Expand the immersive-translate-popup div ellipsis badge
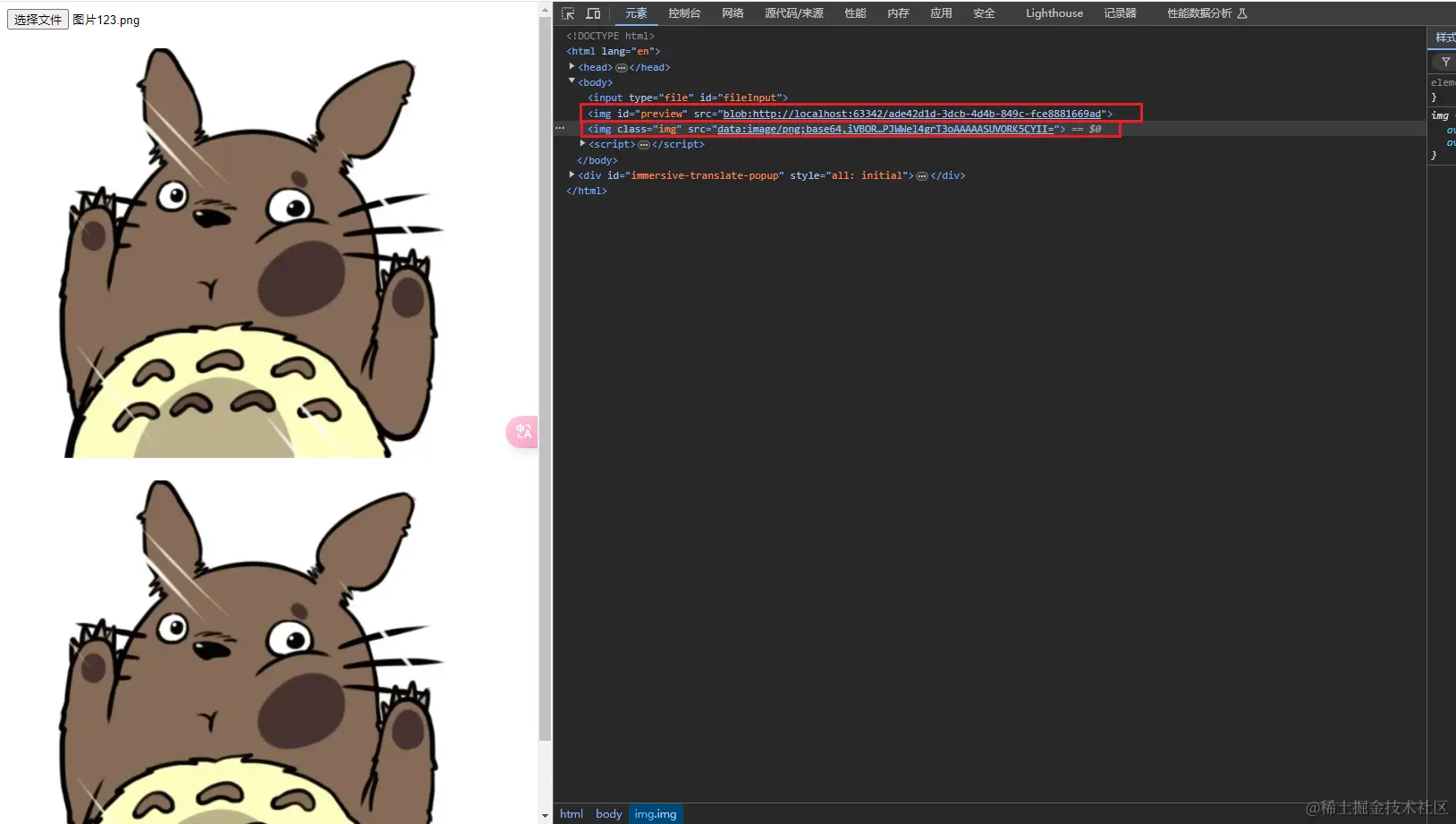 (922, 176)
